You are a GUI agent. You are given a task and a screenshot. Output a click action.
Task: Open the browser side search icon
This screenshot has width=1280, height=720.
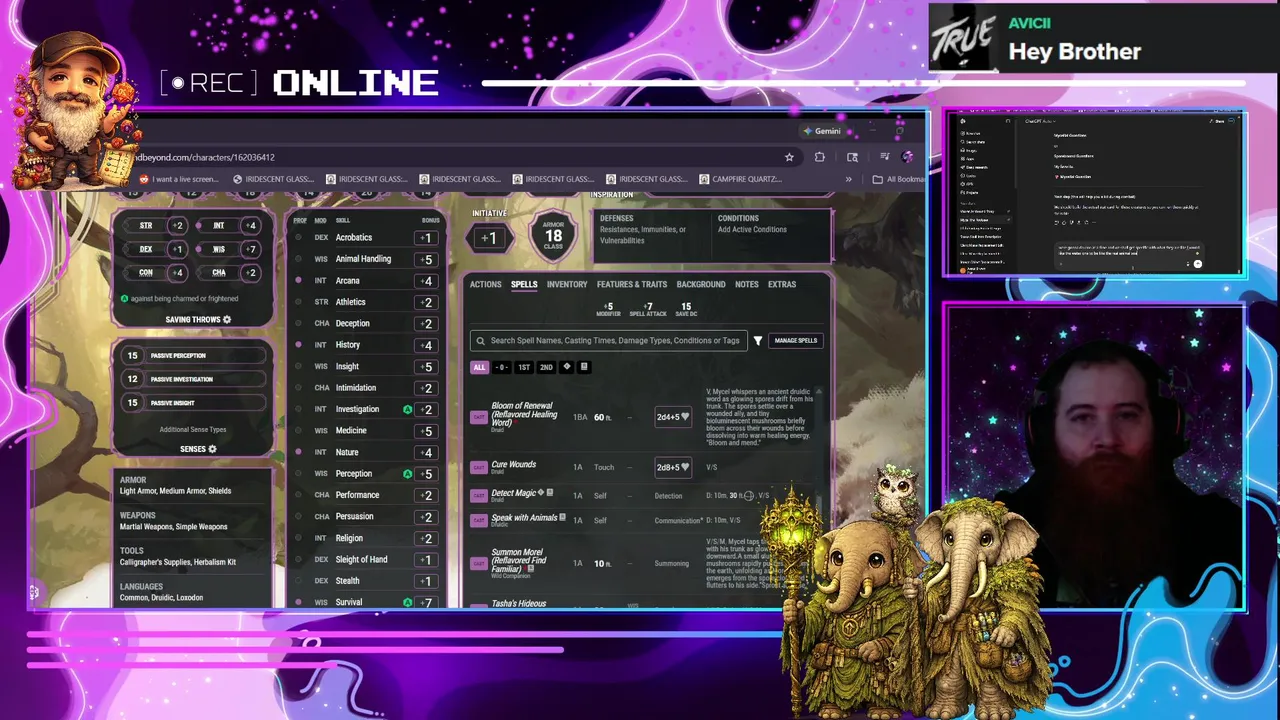(x=852, y=157)
